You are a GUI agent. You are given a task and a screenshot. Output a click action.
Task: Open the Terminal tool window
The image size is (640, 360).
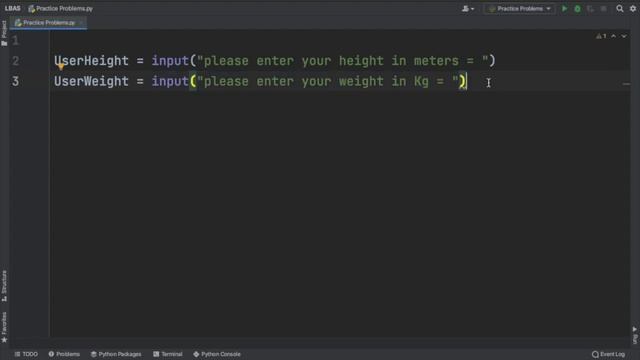click(168, 354)
